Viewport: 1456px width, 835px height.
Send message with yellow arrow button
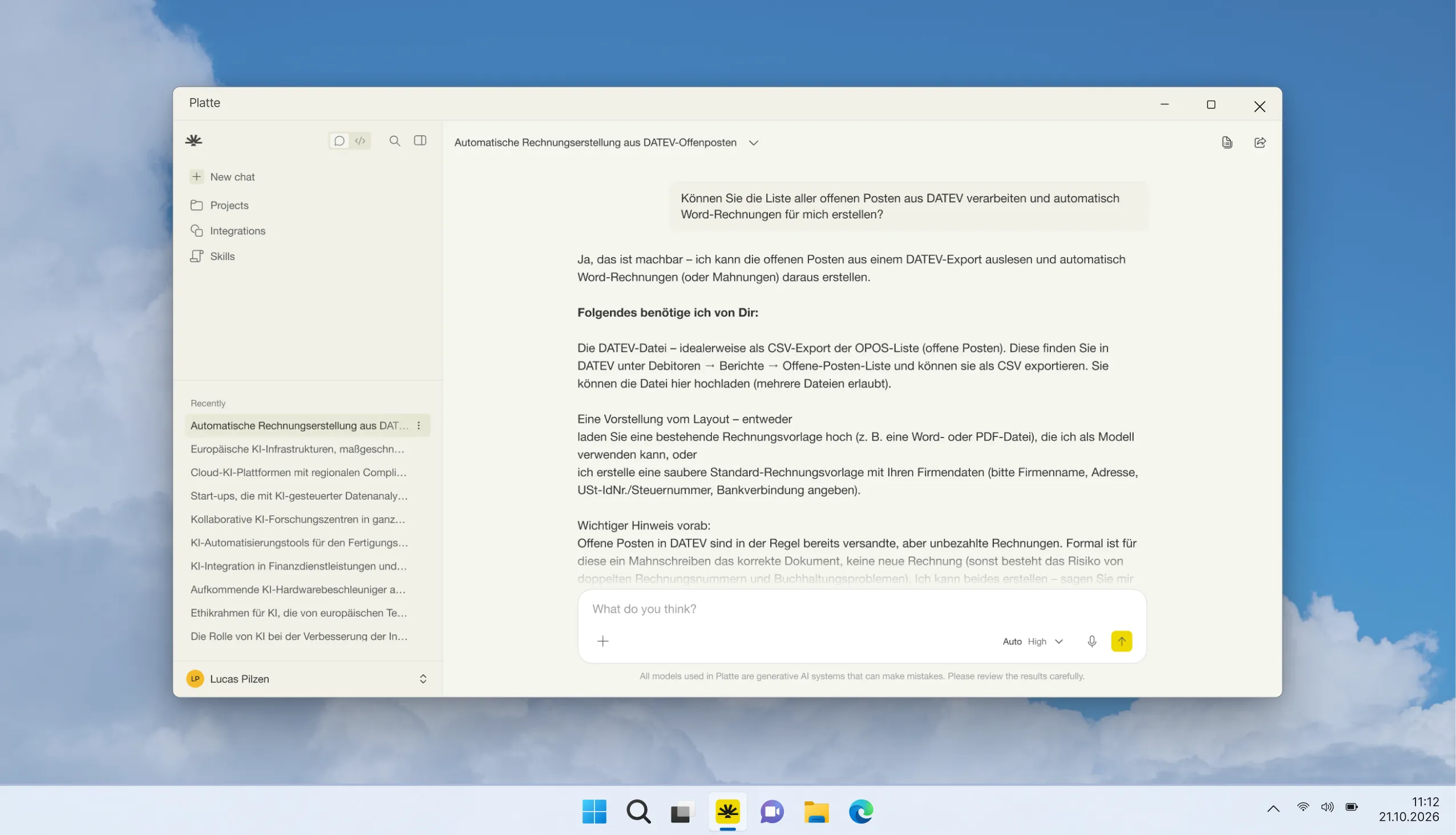[1122, 642]
